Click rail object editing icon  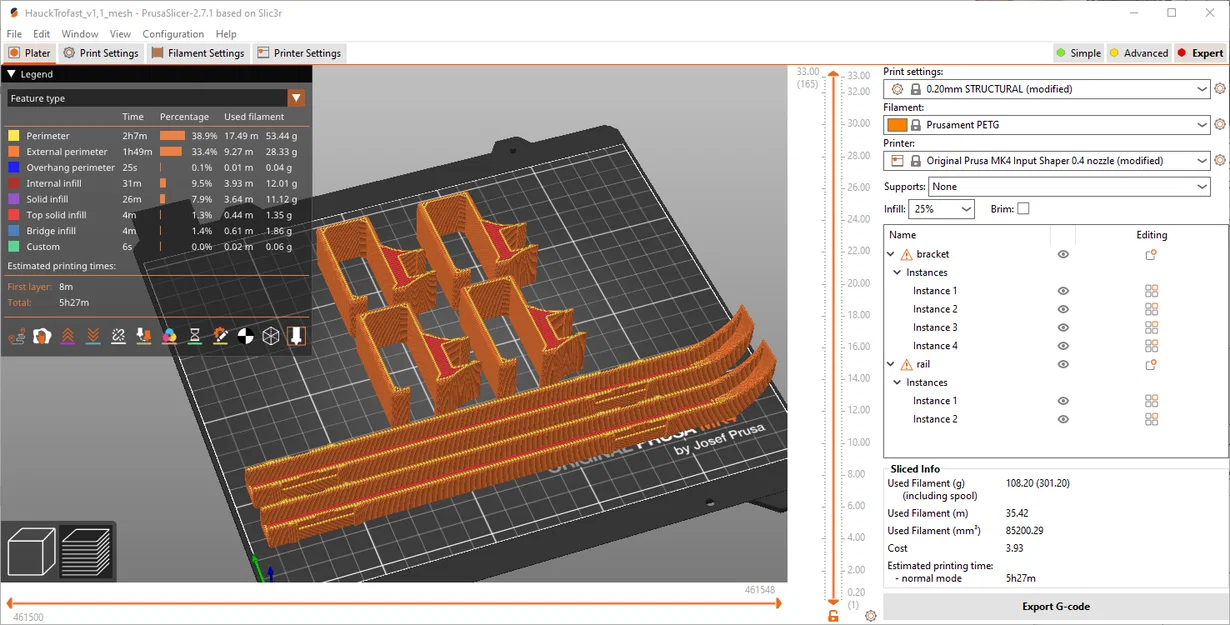pyautogui.click(x=1151, y=365)
